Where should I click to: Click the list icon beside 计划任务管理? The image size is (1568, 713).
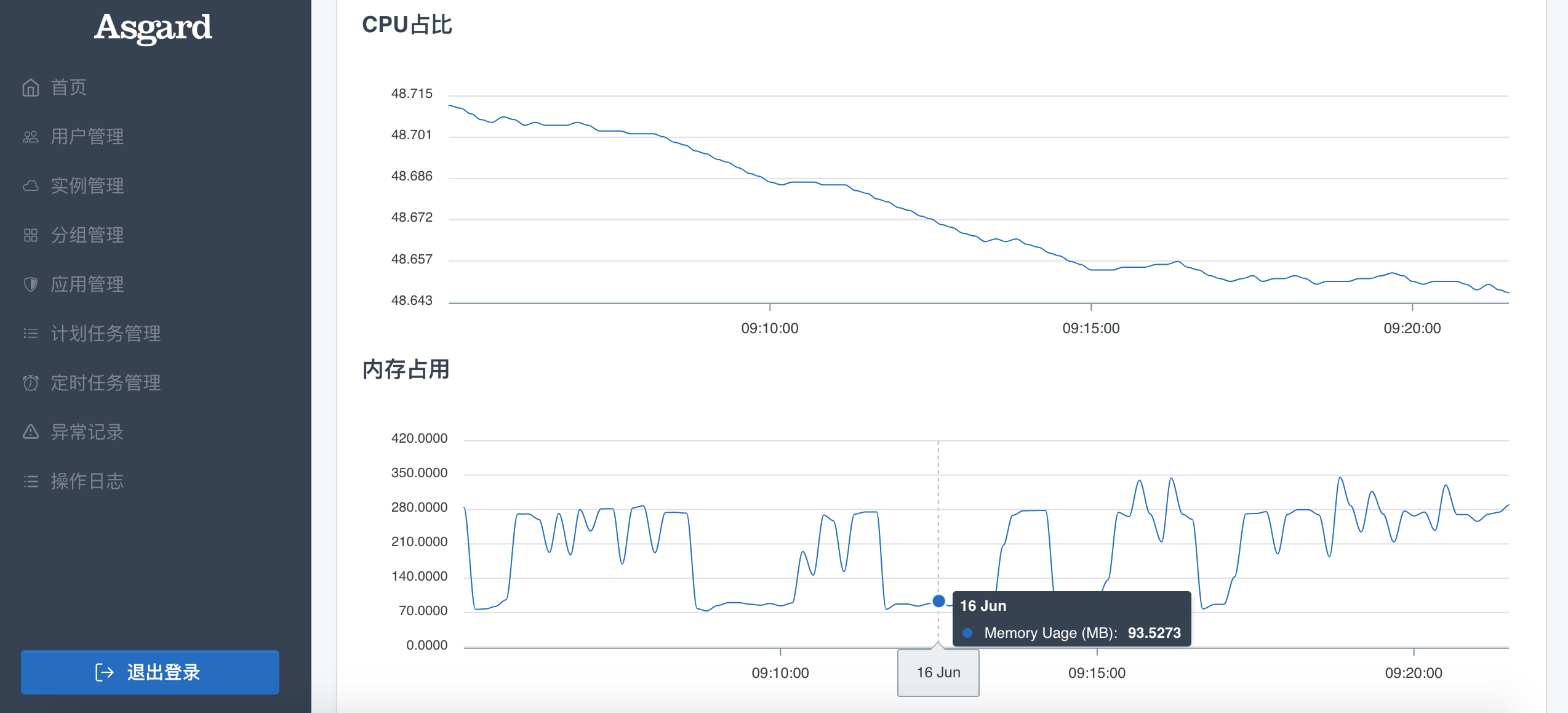[x=30, y=334]
